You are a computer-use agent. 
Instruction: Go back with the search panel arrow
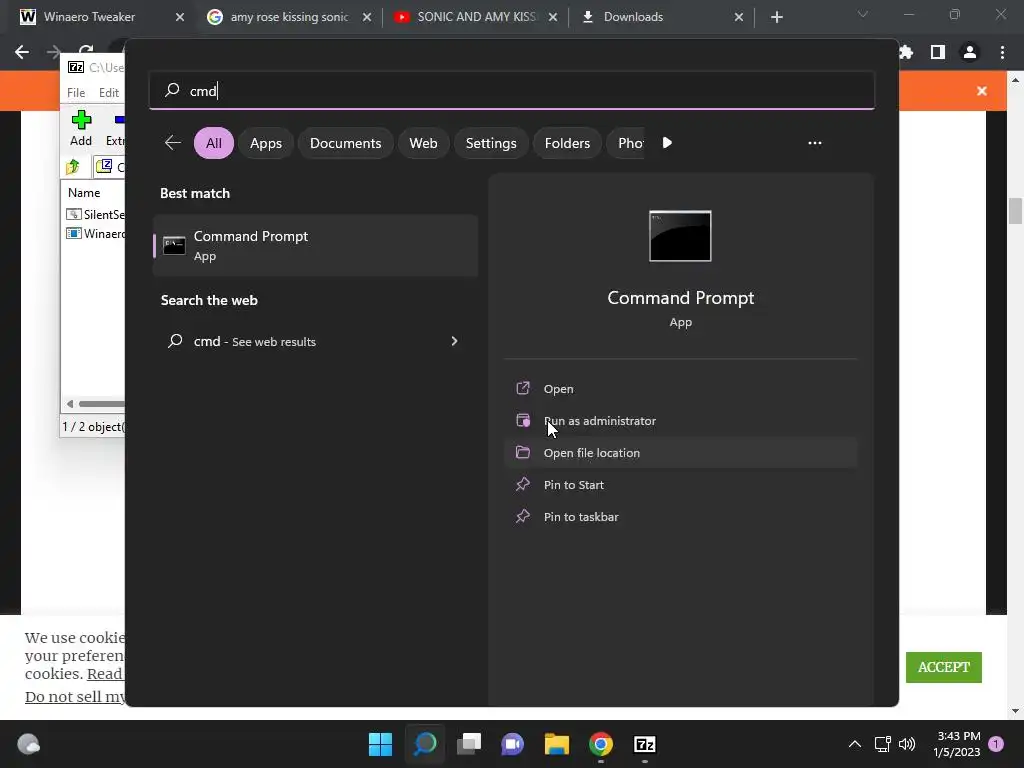coord(172,143)
